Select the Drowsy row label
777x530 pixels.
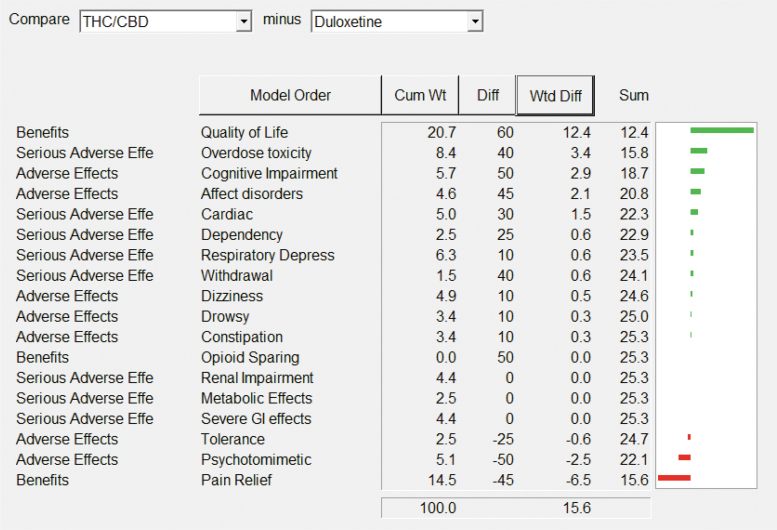tap(225, 316)
